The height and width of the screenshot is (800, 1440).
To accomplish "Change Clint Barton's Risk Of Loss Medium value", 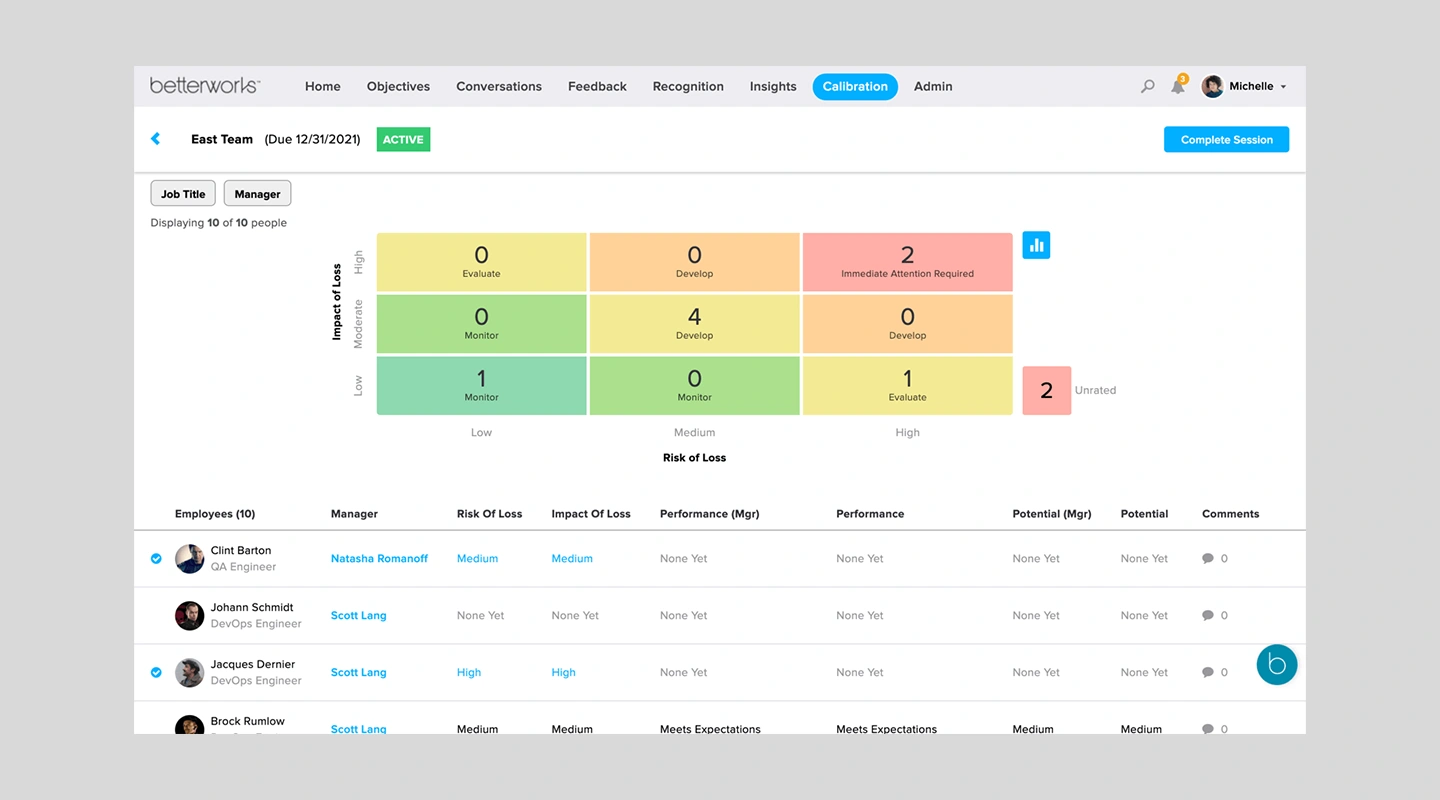I will [x=477, y=559].
